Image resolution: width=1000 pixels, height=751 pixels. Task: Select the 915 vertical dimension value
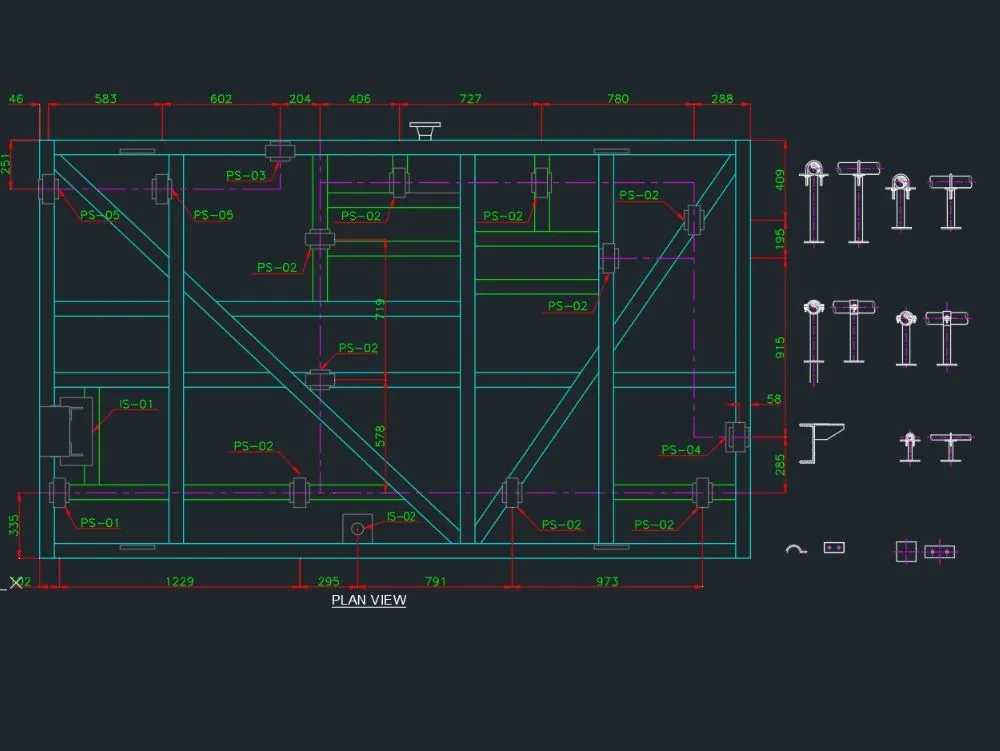[x=779, y=347]
